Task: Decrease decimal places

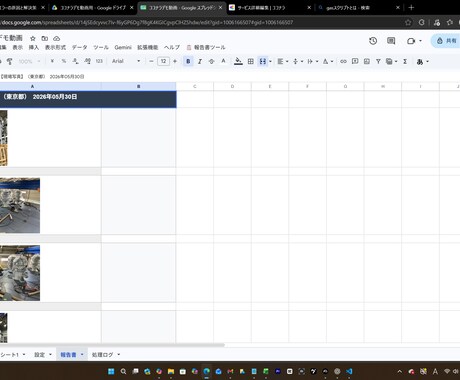Action: (76, 61)
